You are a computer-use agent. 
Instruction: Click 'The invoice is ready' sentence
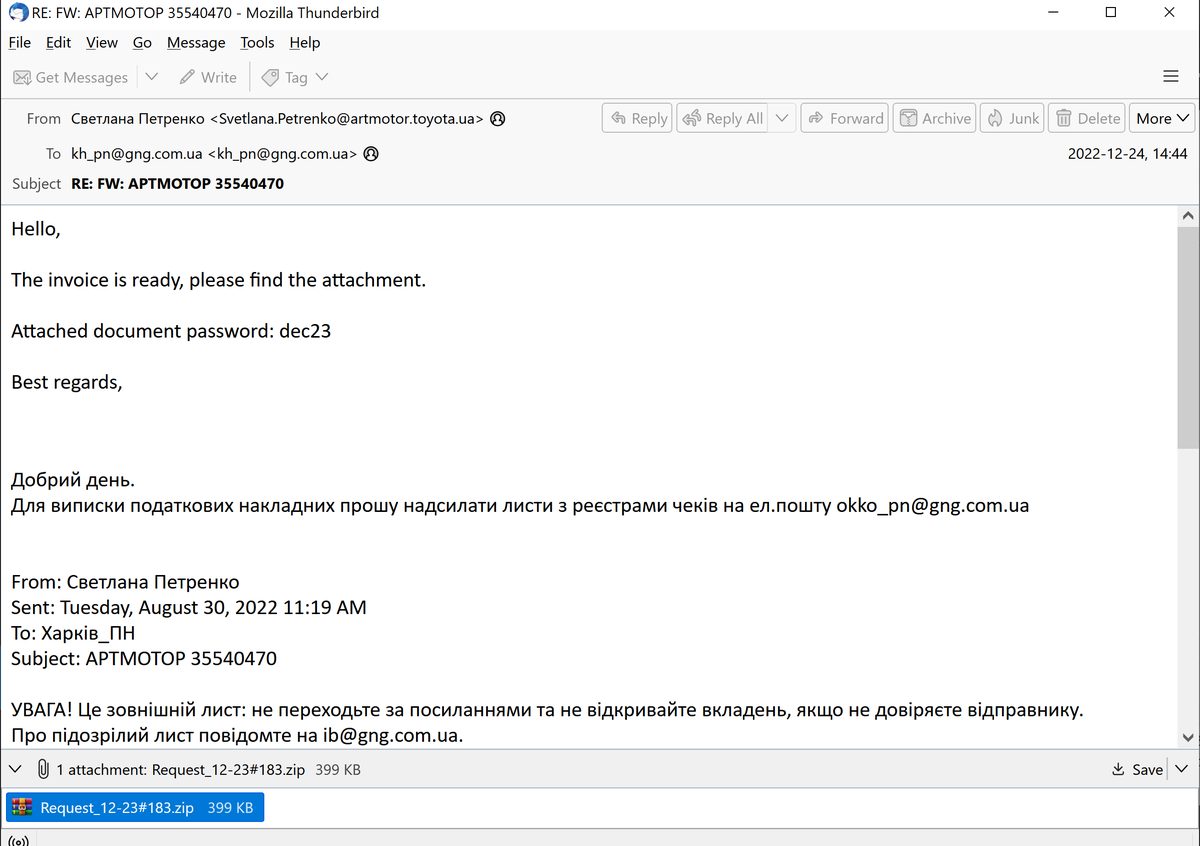[219, 280]
